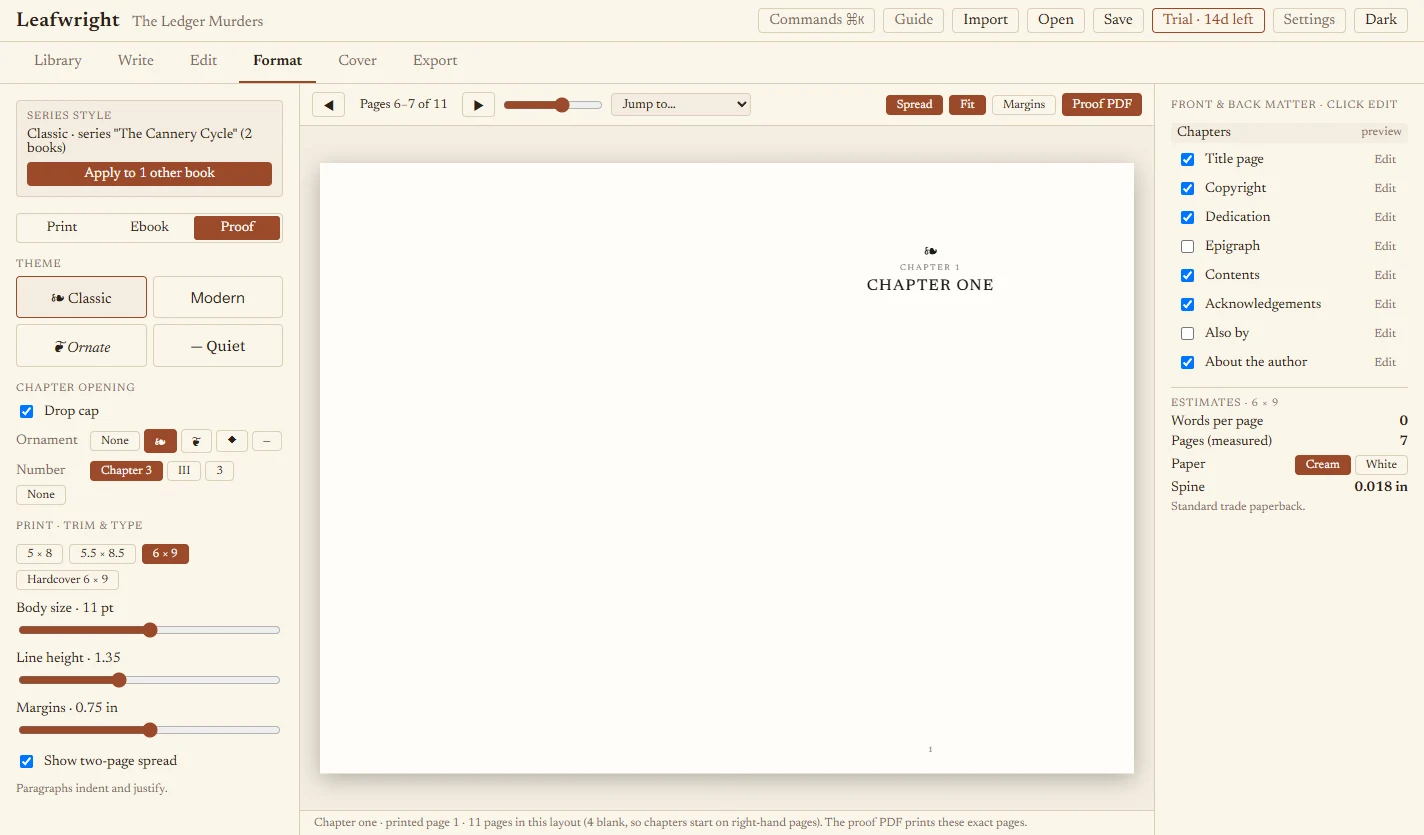The height and width of the screenshot is (835, 1424).
Task: Click the Trial 14d left button
Action: pyautogui.click(x=1208, y=20)
